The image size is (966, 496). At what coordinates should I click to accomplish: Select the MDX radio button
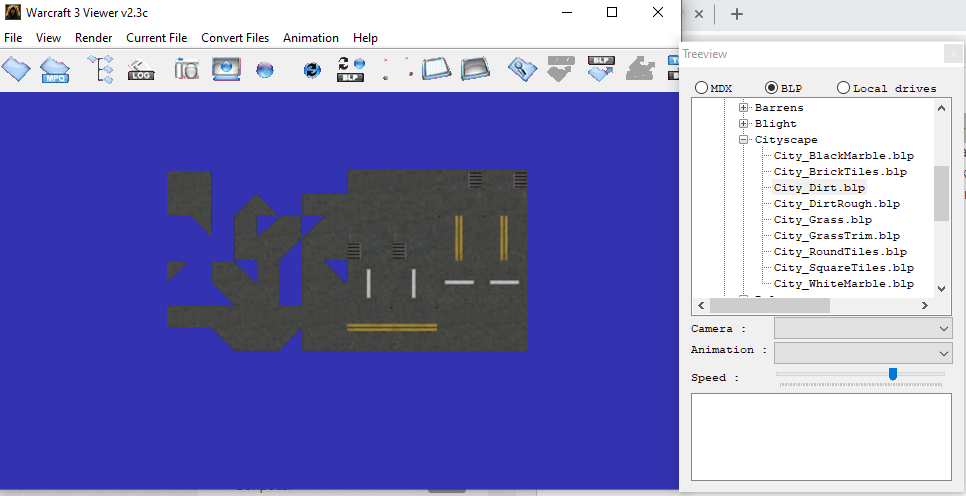coord(701,87)
